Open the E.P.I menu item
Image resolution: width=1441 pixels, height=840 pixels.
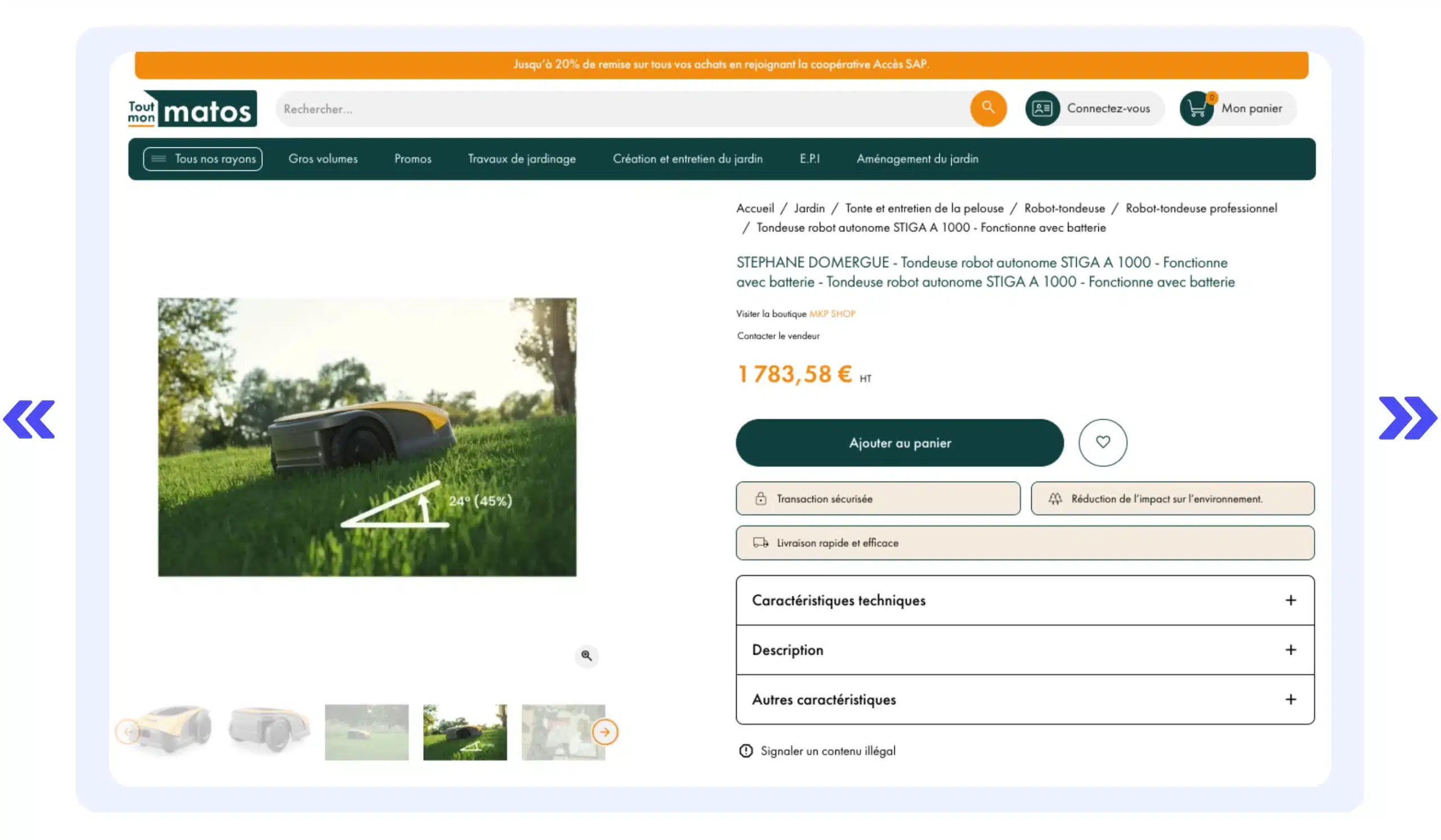point(809,158)
